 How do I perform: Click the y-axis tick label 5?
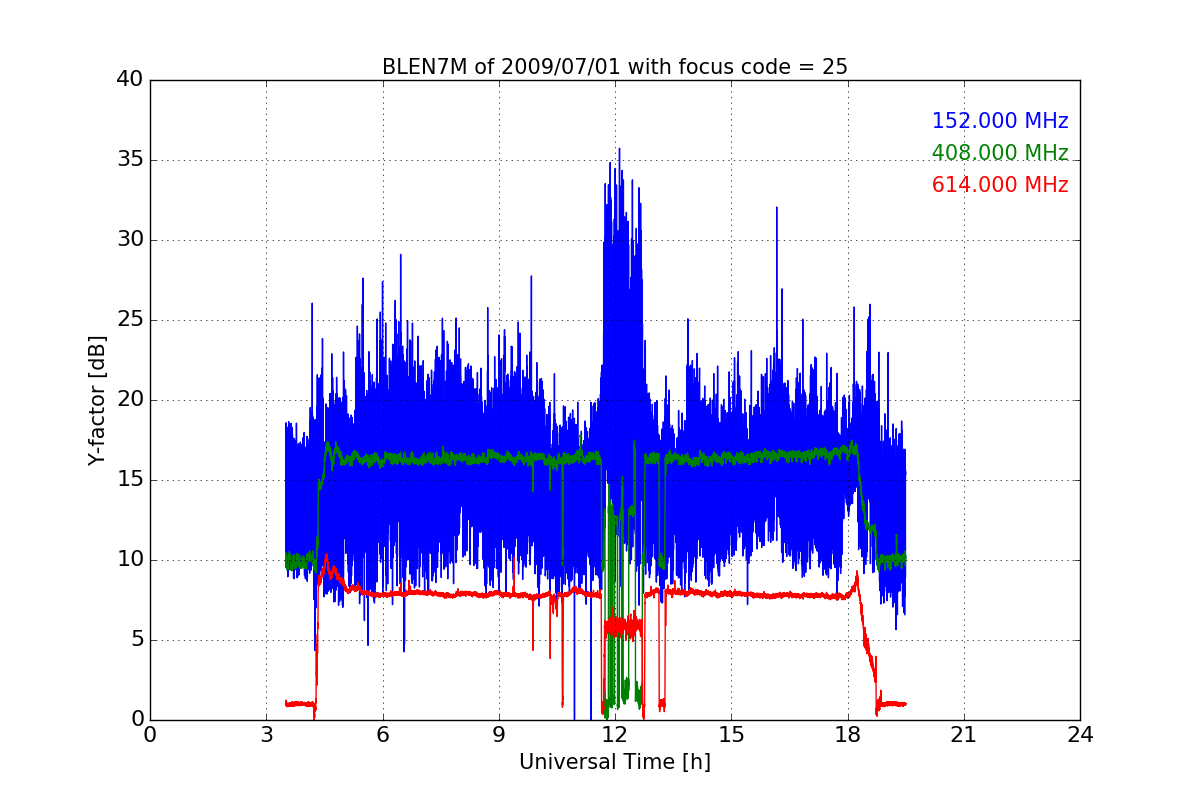coord(137,640)
